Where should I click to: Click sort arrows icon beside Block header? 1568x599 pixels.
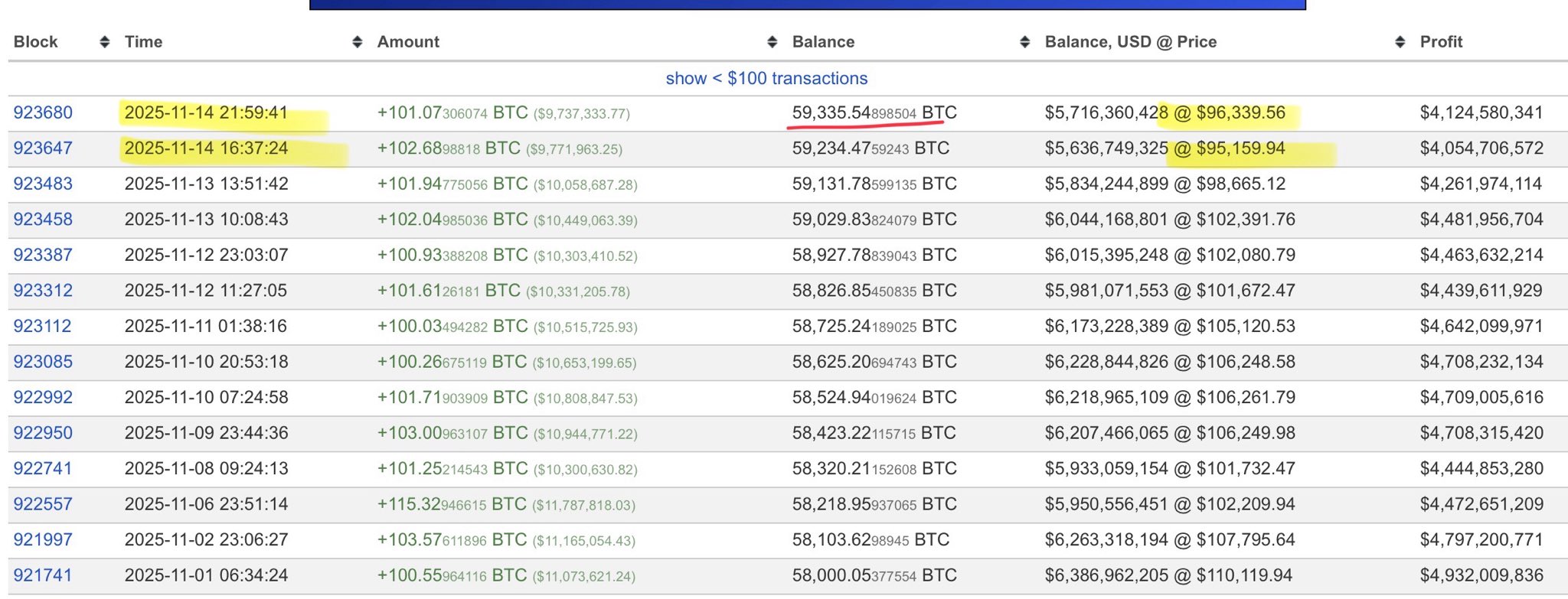point(105,42)
